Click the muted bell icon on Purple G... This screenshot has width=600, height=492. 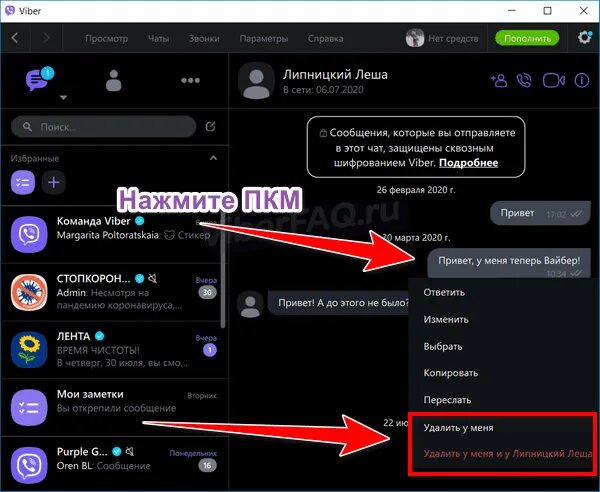point(130,451)
